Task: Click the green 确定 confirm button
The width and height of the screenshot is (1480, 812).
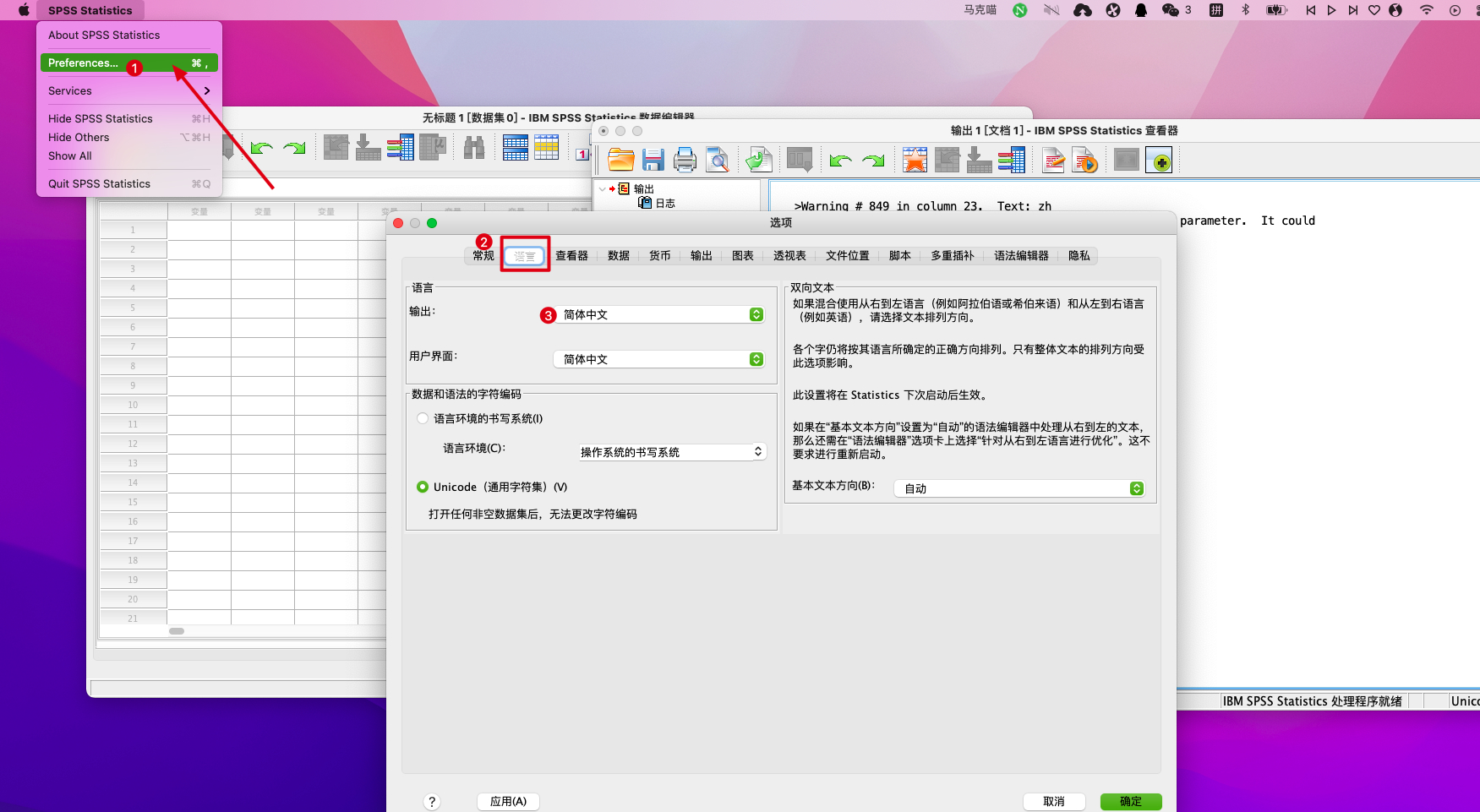Action: click(1130, 802)
